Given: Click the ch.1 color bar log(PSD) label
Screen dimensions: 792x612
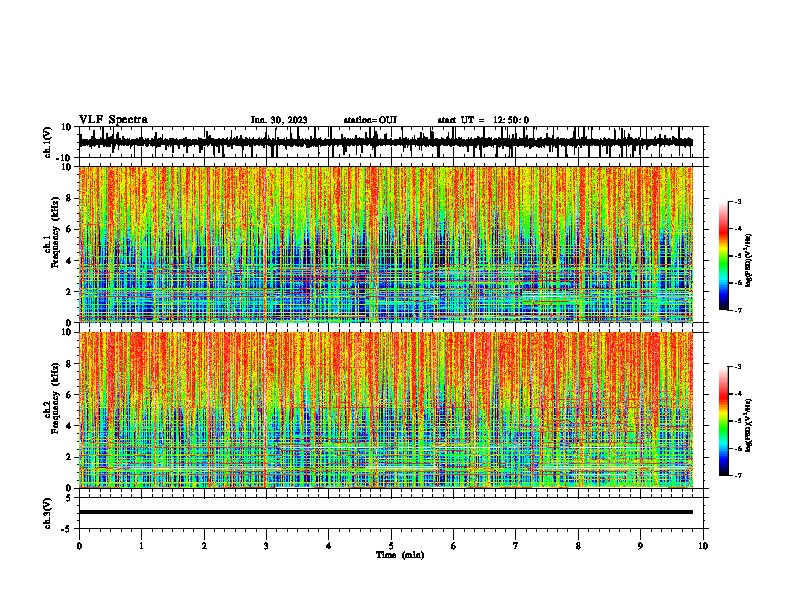Looking at the screenshot, I should (748, 260).
